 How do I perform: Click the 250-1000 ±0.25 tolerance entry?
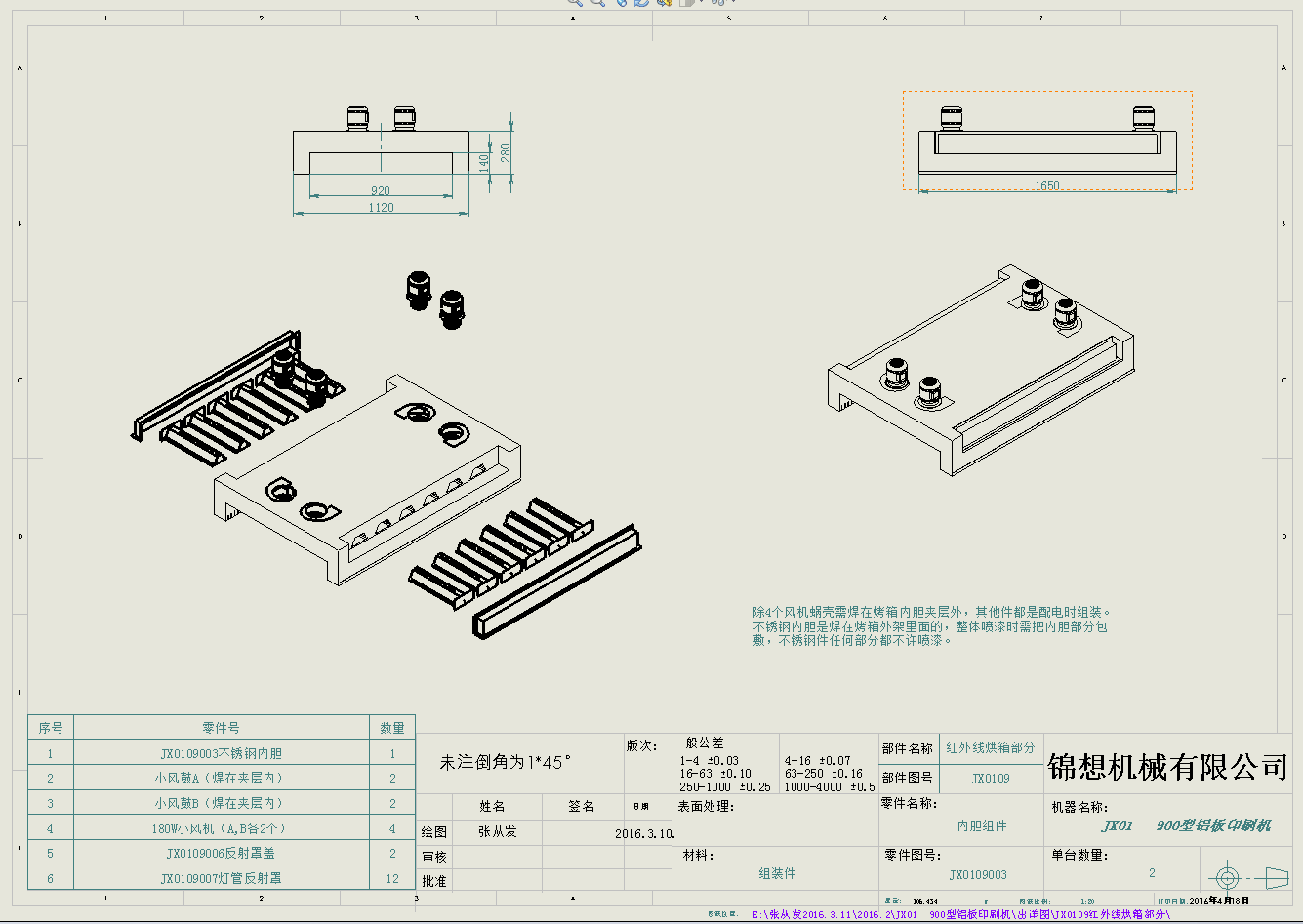pyautogui.click(x=725, y=786)
